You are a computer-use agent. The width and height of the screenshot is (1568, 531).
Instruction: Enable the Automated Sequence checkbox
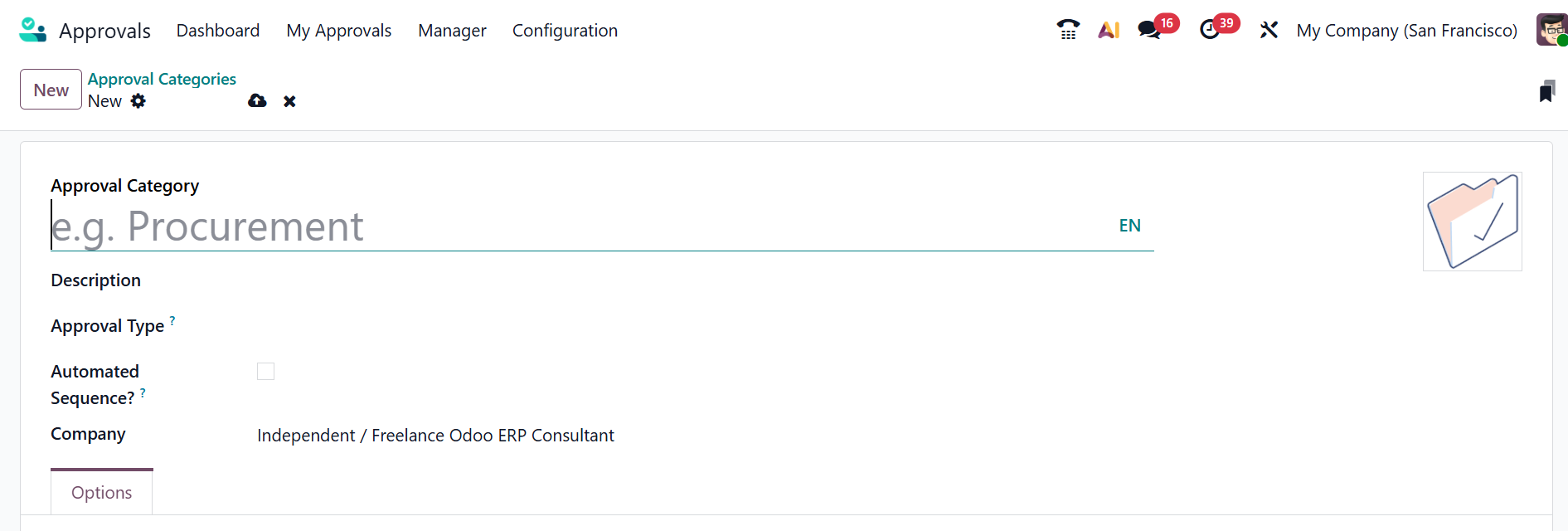click(265, 372)
